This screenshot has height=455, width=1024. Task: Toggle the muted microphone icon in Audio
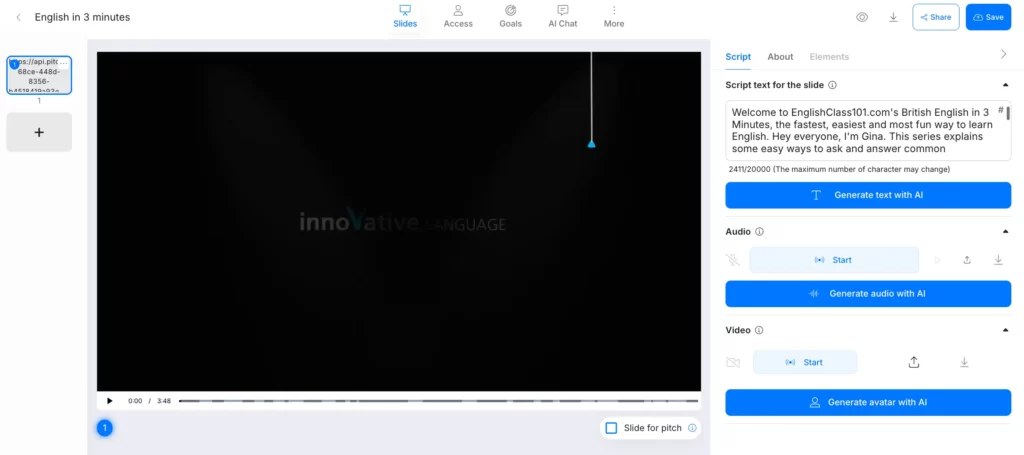[x=733, y=260]
